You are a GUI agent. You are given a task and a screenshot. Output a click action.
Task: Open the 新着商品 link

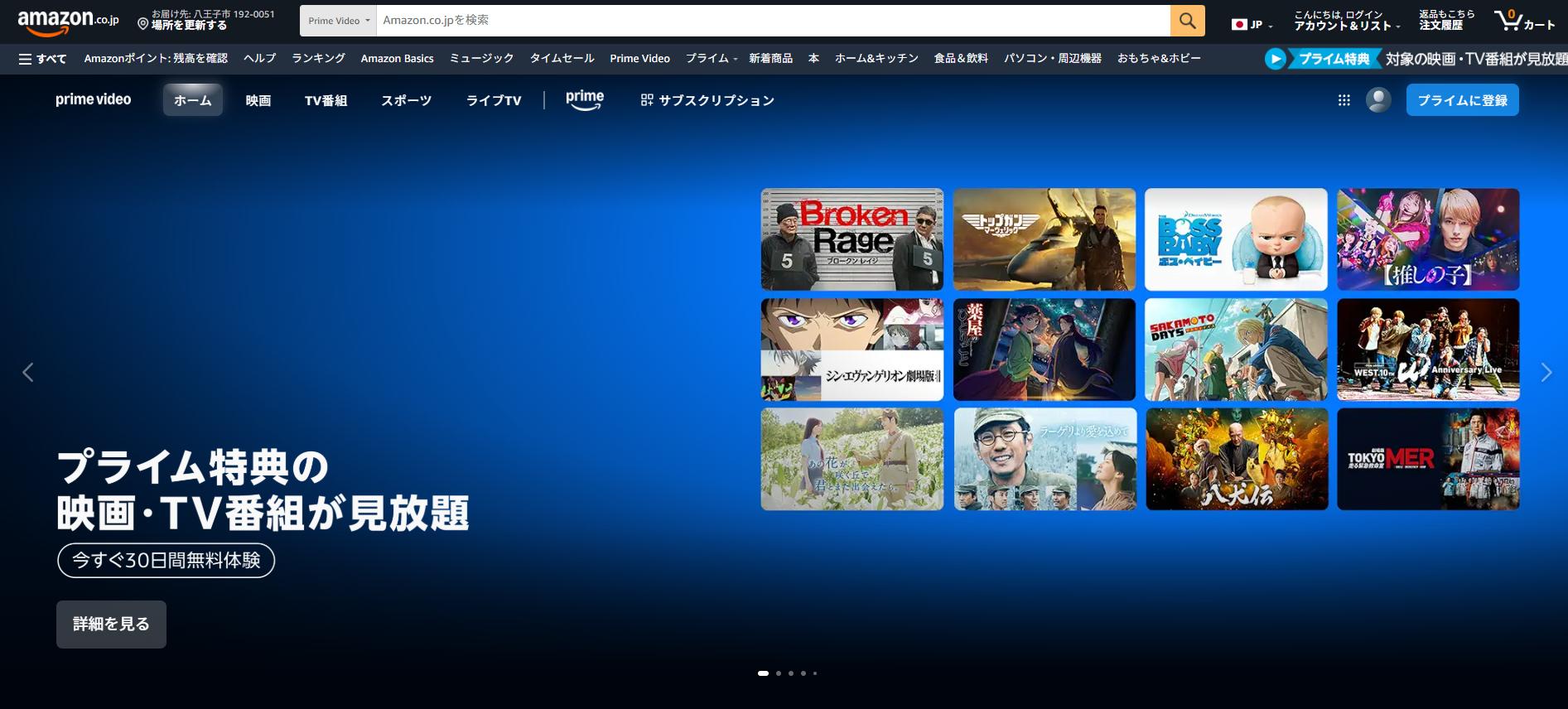[x=770, y=59]
